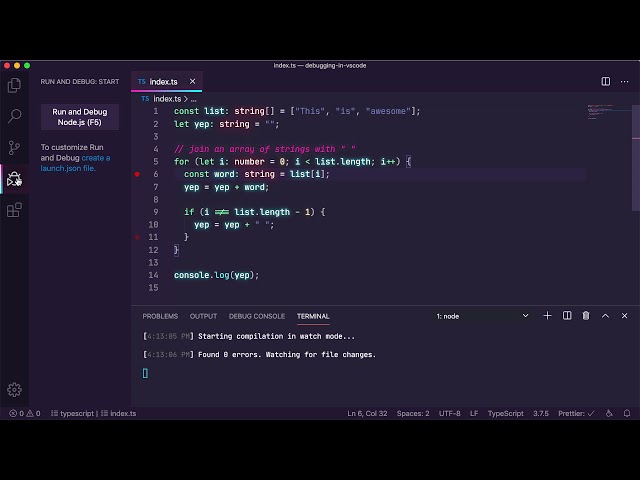This screenshot has width=640, height=480.
Task: Close the index.ts editor tab
Action: [193, 82]
